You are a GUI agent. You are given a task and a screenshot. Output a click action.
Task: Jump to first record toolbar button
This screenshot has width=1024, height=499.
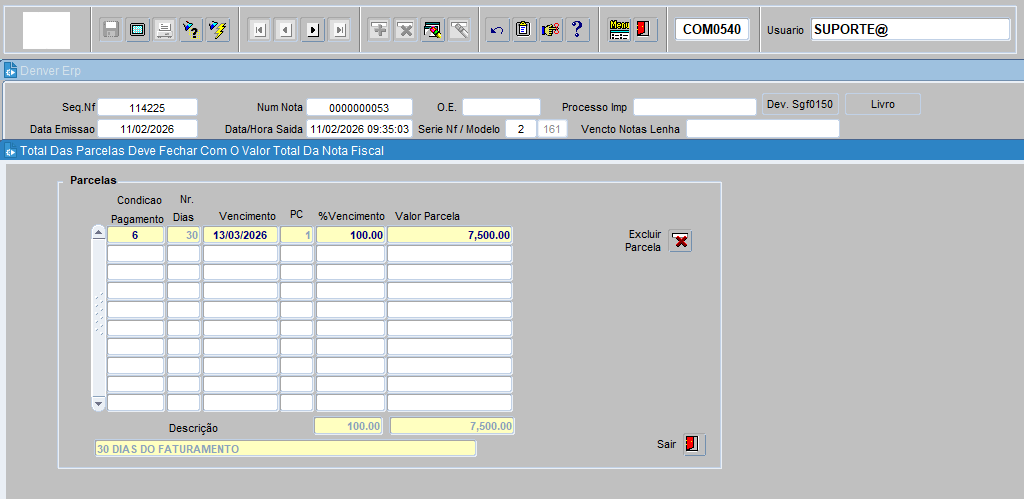259,30
